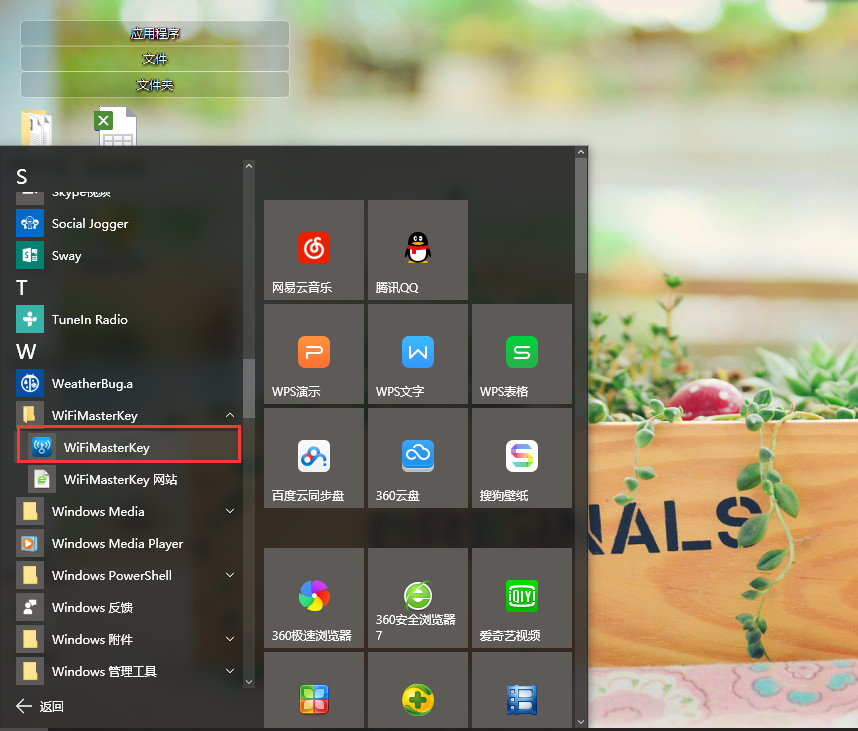
Task: Start TuneIn Radio from the app list
Action: click(128, 320)
